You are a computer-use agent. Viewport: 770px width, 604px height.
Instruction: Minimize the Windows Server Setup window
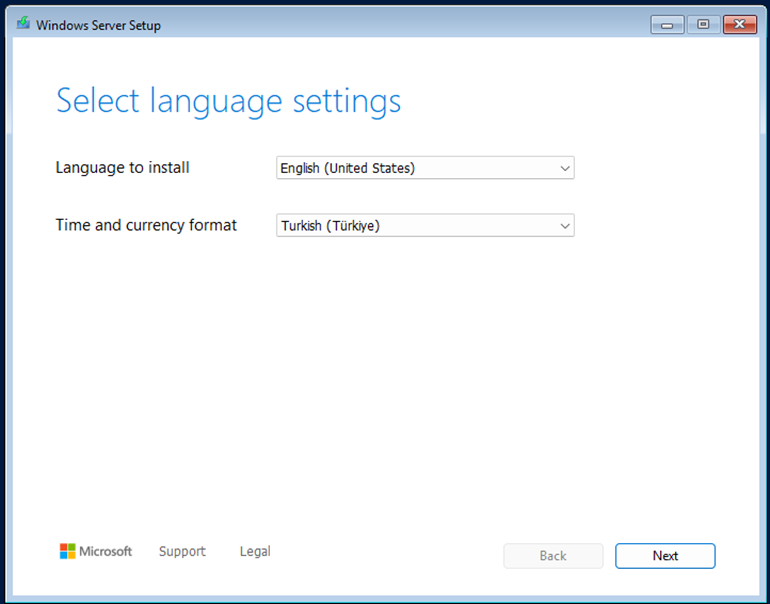[x=667, y=25]
